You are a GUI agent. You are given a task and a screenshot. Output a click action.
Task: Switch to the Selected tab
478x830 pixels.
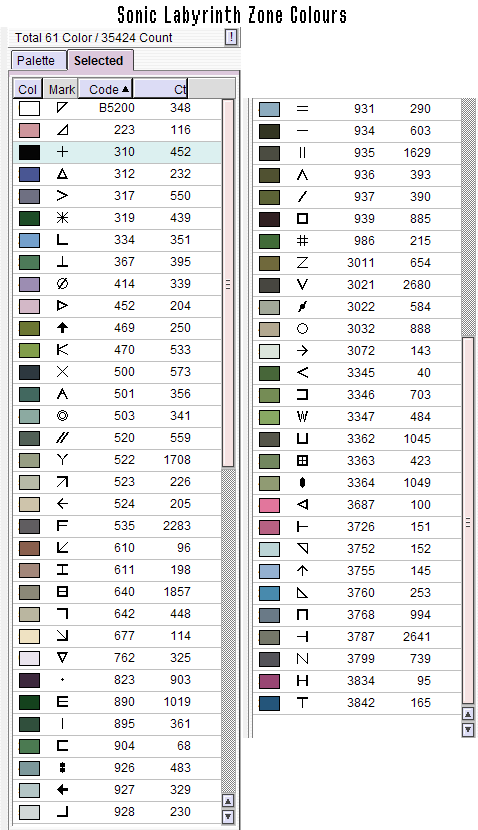tap(99, 60)
